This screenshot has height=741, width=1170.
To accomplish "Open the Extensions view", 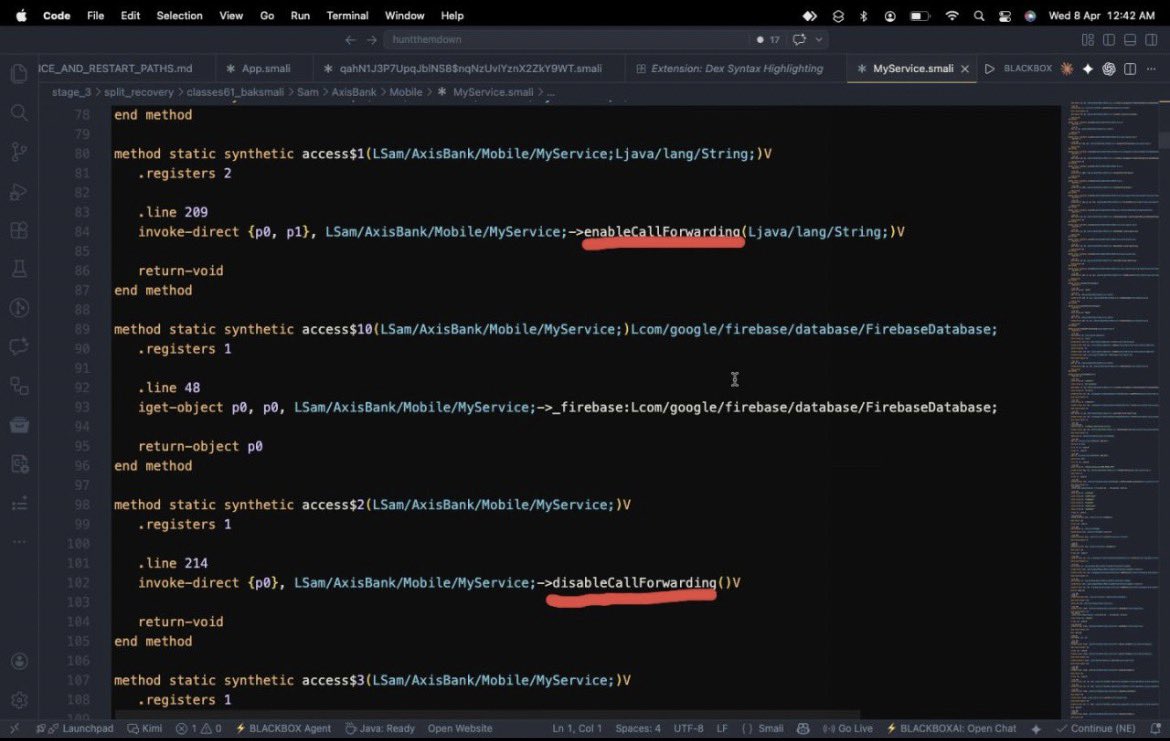I will 19,230.
